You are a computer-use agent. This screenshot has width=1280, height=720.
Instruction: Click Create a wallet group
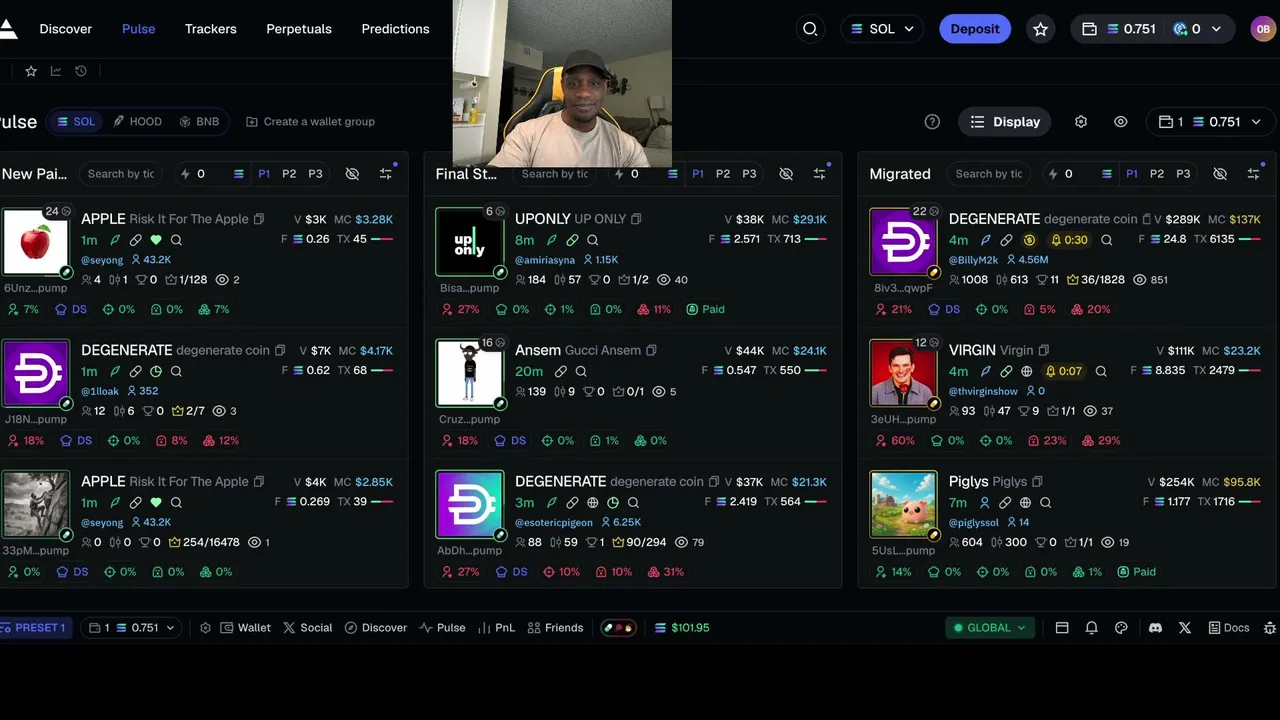pos(310,122)
